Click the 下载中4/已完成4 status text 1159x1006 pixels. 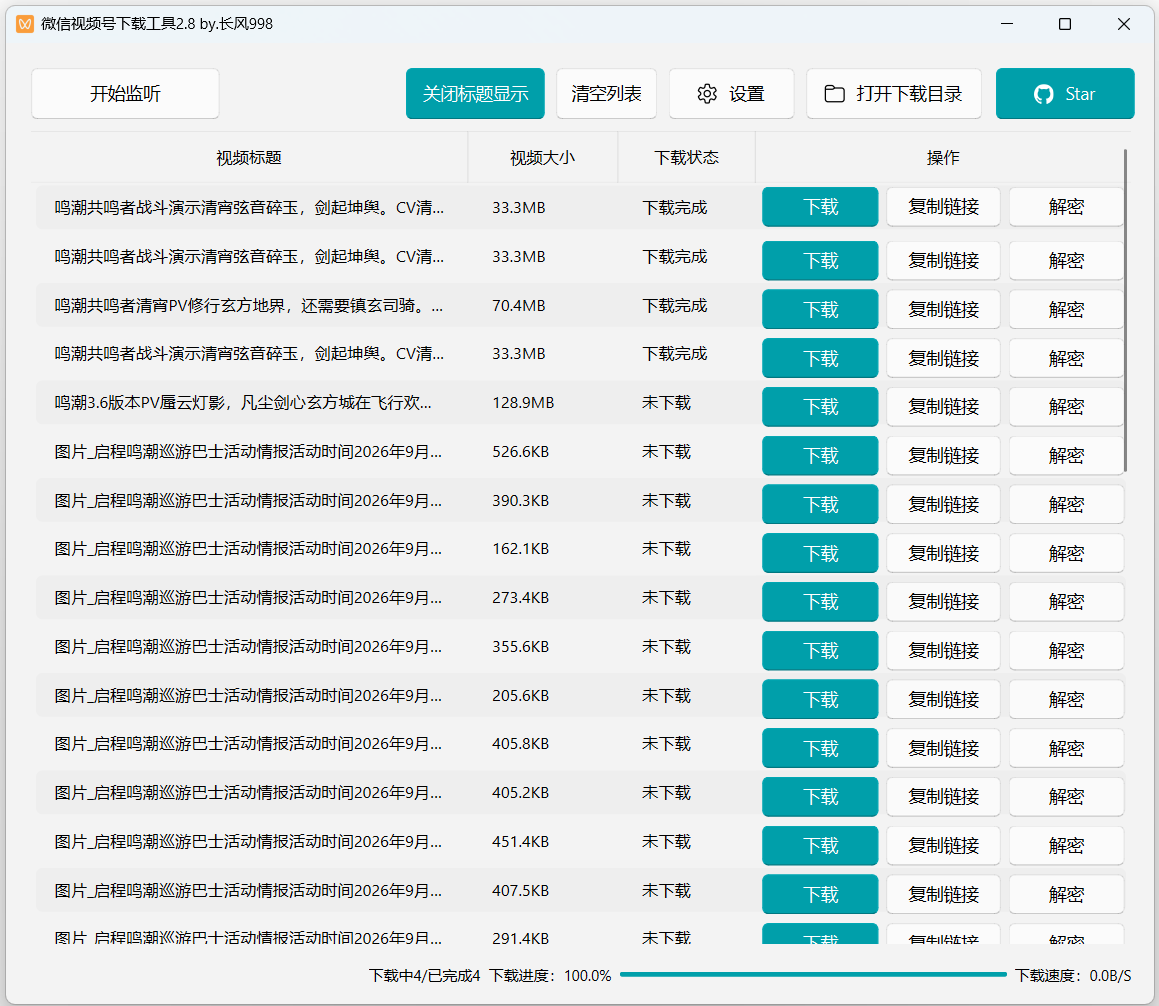click(x=424, y=976)
